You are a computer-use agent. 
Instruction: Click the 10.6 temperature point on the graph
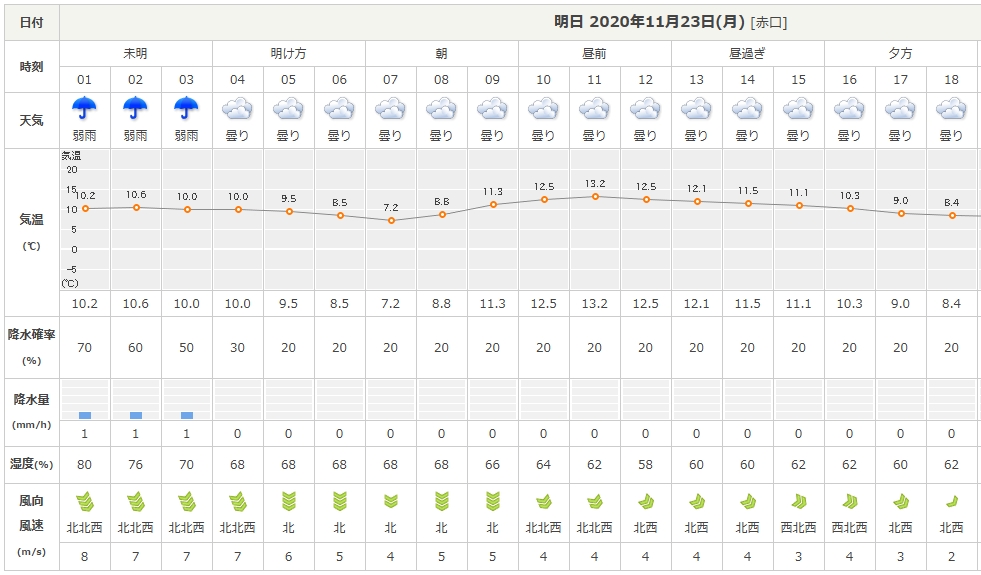pos(136,207)
